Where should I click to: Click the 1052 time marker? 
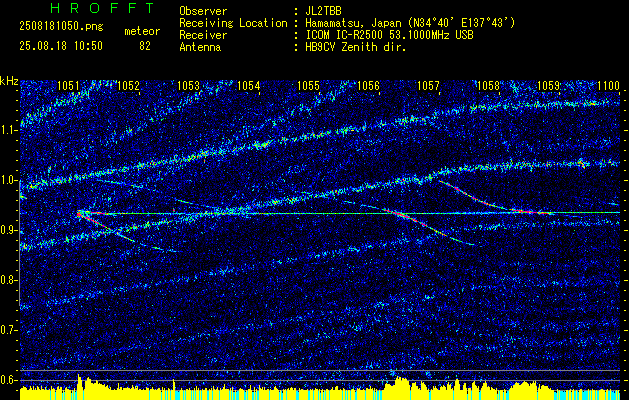click(x=128, y=85)
